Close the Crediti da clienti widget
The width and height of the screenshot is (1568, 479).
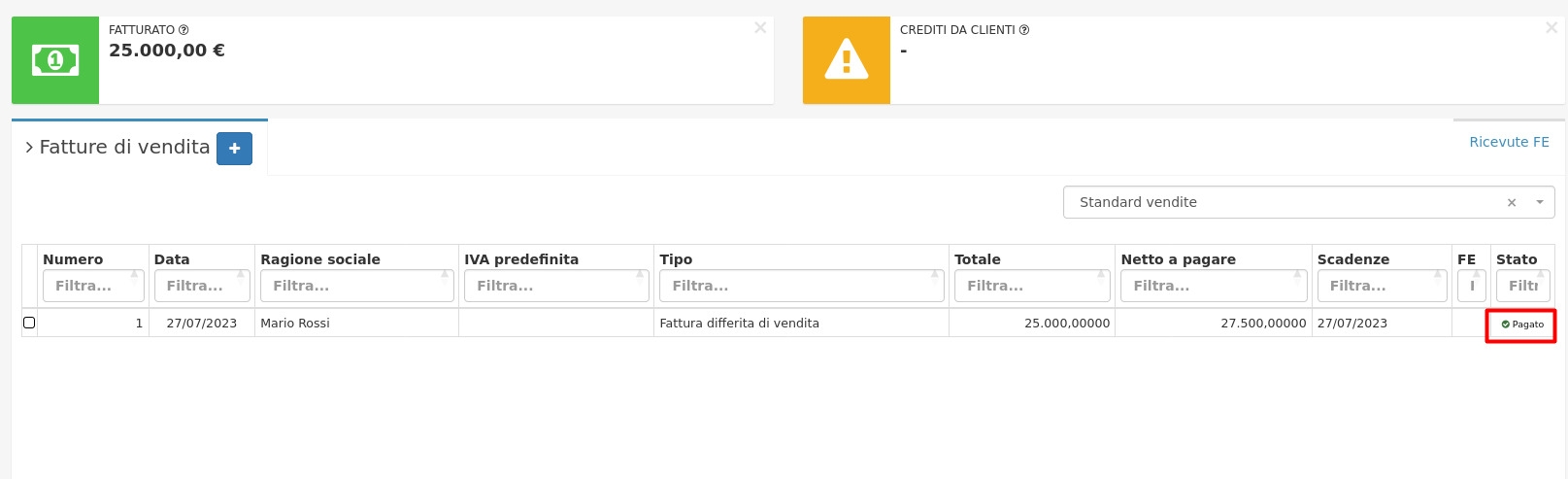click(1551, 28)
